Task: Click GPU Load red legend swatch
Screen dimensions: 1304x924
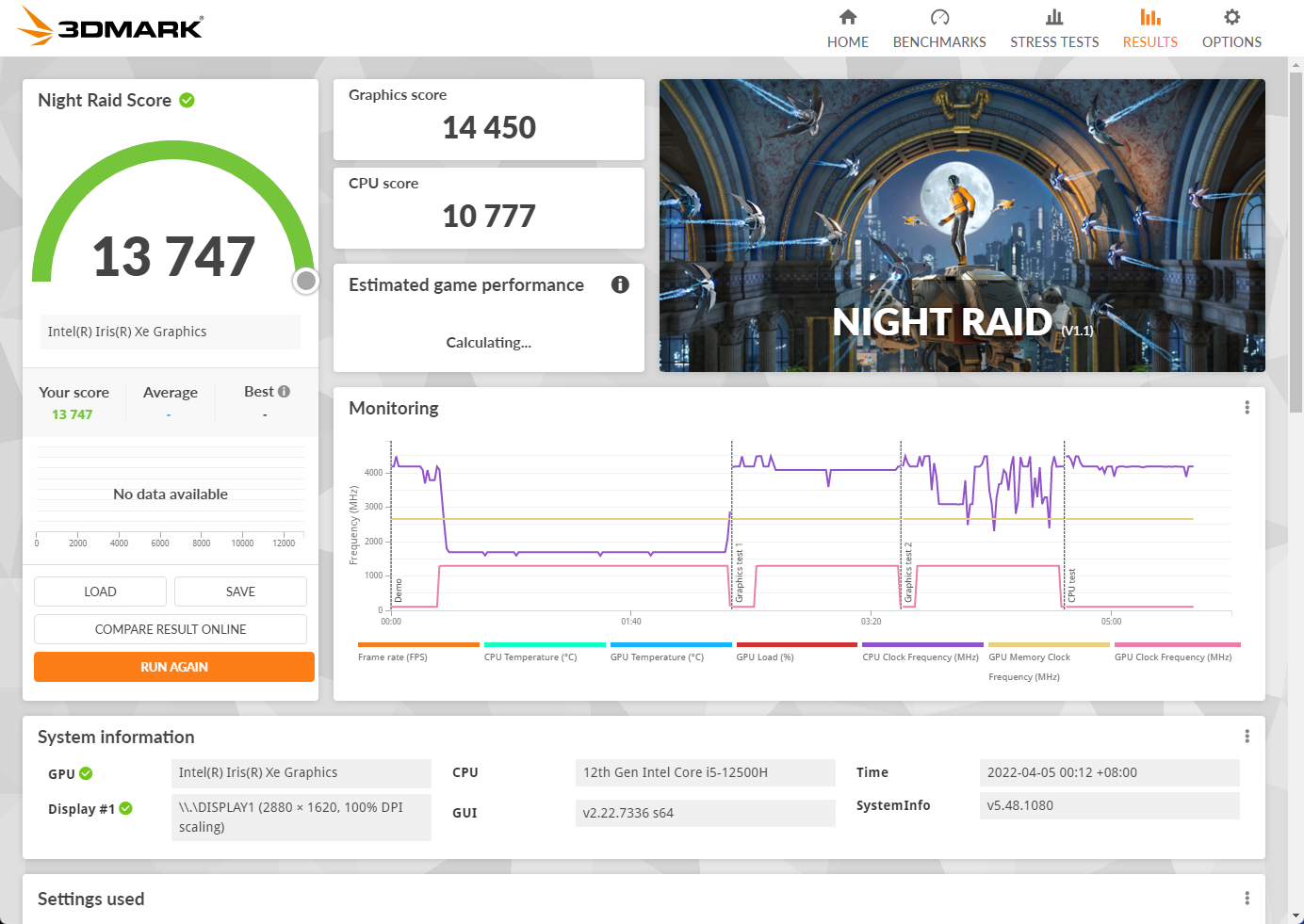Action: pos(796,645)
